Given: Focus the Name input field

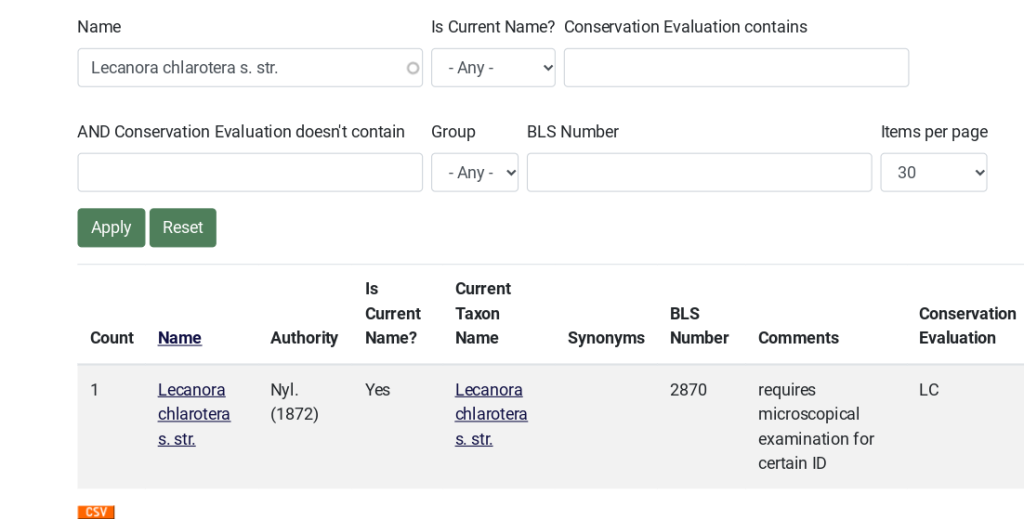Looking at the screenshot, I should click(250, 67).
